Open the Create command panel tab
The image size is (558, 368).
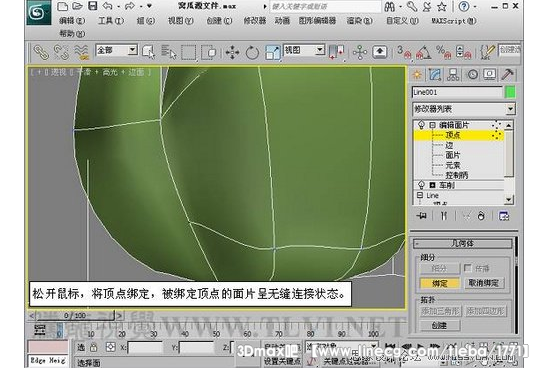click(417, 74)
